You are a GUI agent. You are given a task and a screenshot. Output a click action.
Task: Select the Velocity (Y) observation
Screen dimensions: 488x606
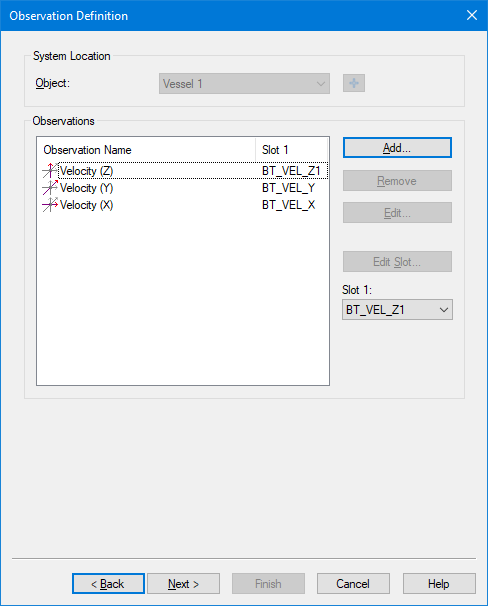pyautogui.click(x=185, y=188)
